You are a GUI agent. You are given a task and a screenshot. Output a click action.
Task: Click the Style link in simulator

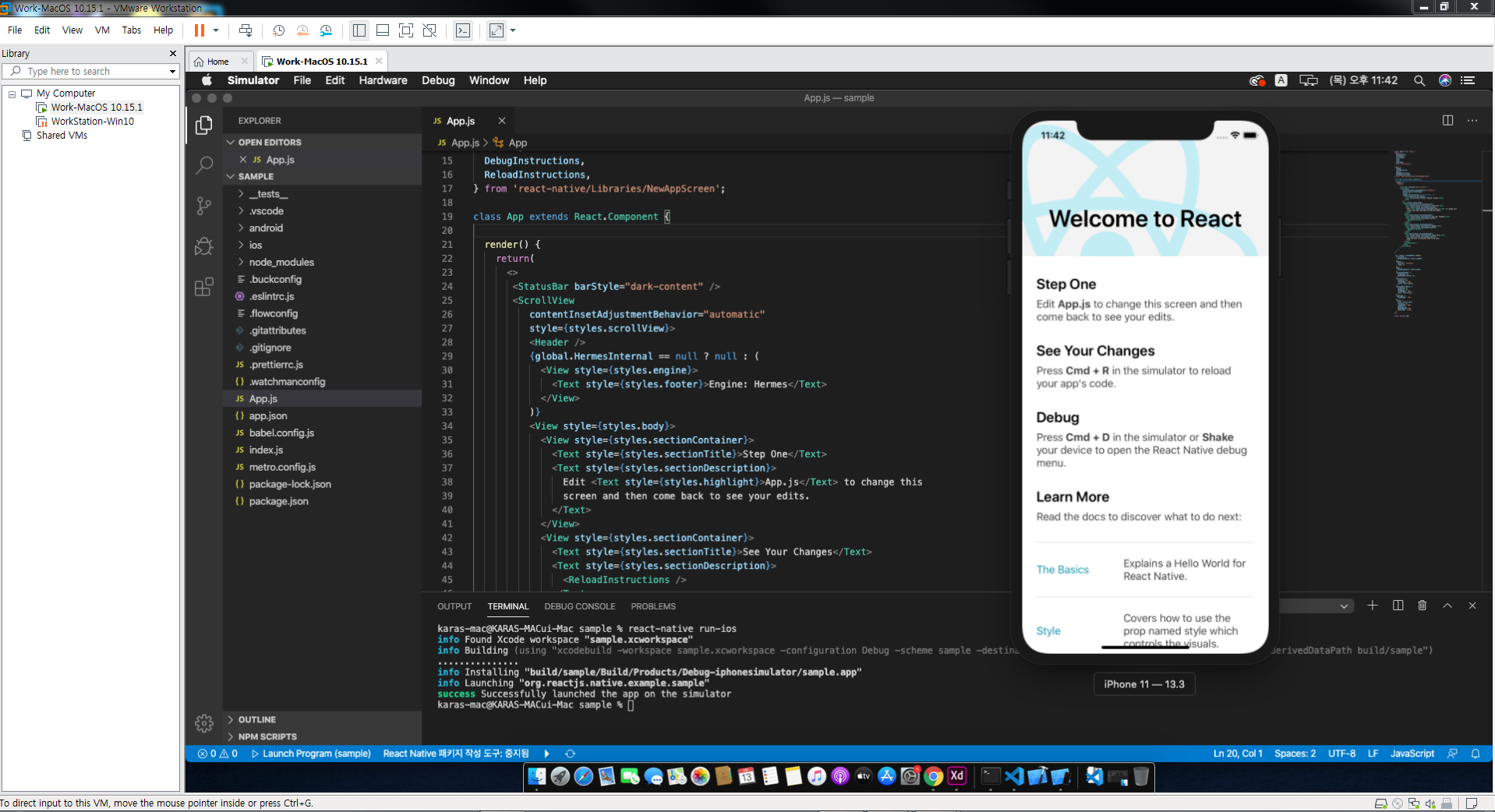(1048, 631)
